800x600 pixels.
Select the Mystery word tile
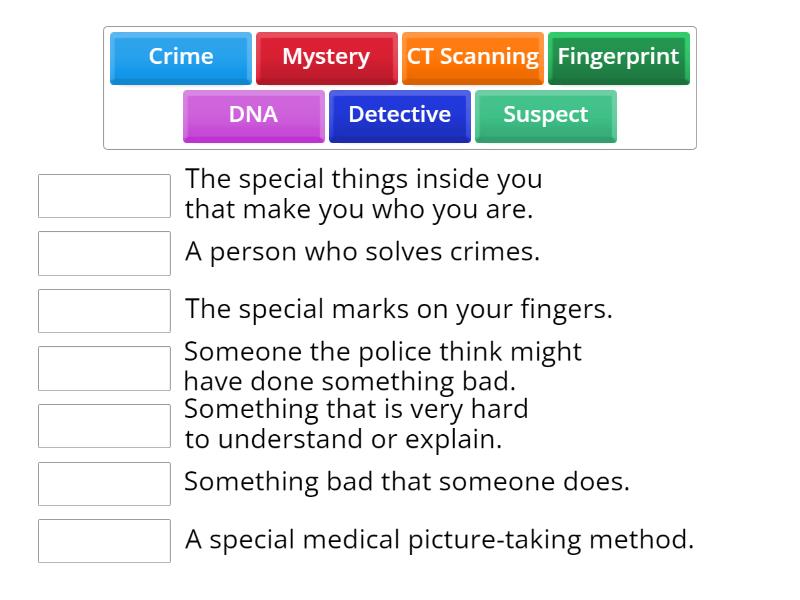click(x=326, y=57)
